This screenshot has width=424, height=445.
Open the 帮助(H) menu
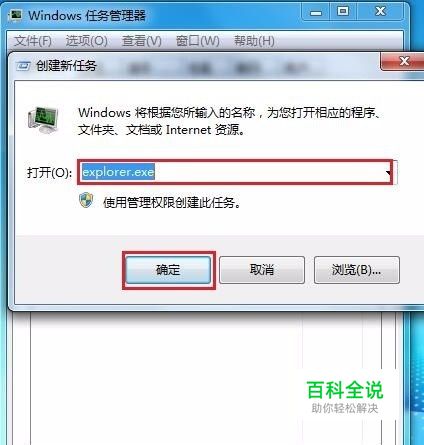(x=254, y=41)
